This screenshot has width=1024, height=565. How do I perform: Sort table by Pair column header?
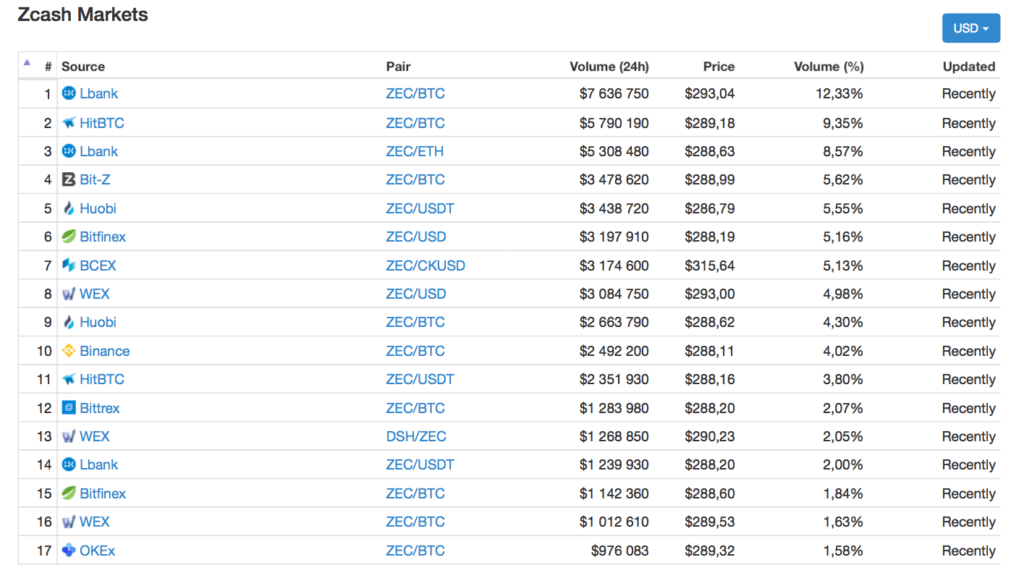tap(398, 67)
